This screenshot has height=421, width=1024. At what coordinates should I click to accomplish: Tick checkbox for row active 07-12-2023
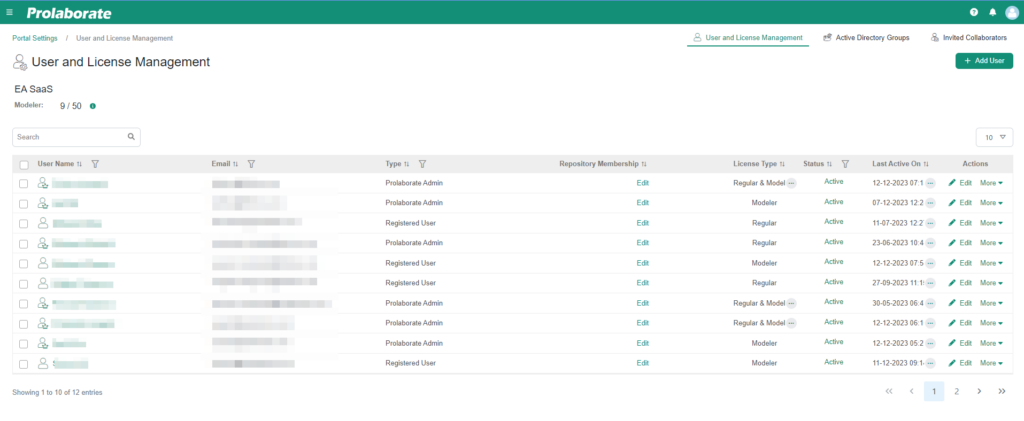24,204
